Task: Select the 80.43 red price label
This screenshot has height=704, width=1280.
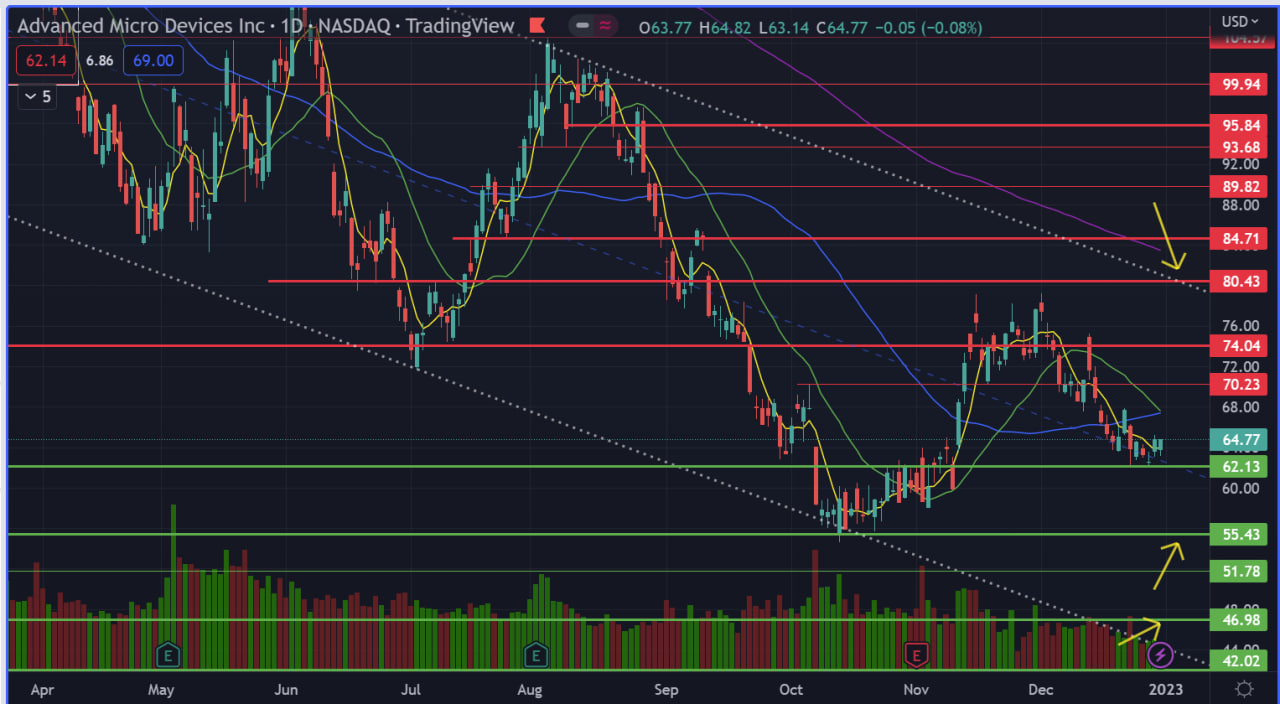Action: point(1238,282)
